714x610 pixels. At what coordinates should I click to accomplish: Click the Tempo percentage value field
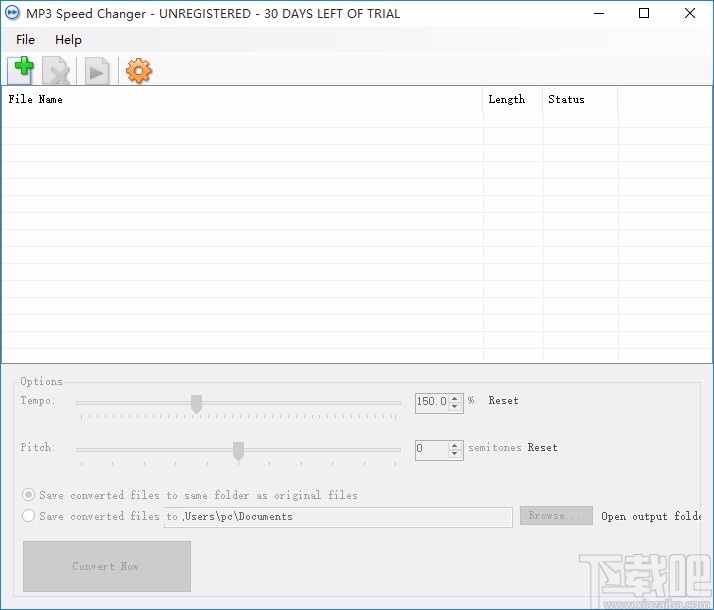[x=432, y=402]
